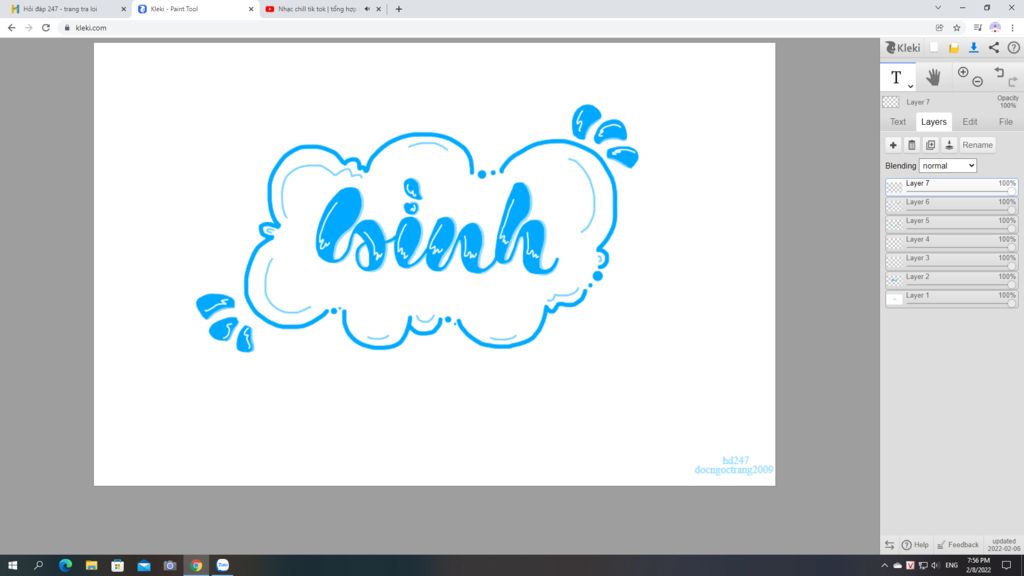1024x576 pixels.
Task: Select the Text tool in Kleki
Action: (895, 77)
